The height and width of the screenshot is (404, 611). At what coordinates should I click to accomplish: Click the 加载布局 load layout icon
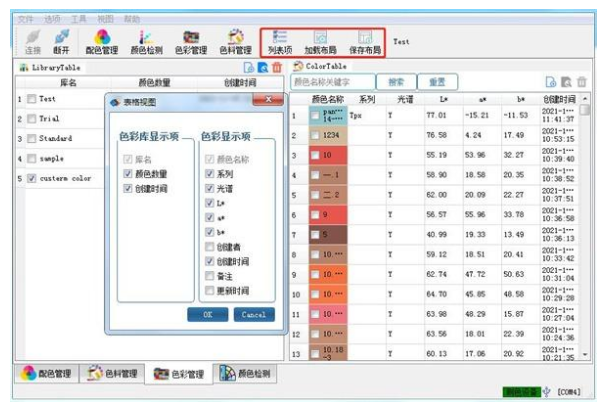tap(320, 42)
